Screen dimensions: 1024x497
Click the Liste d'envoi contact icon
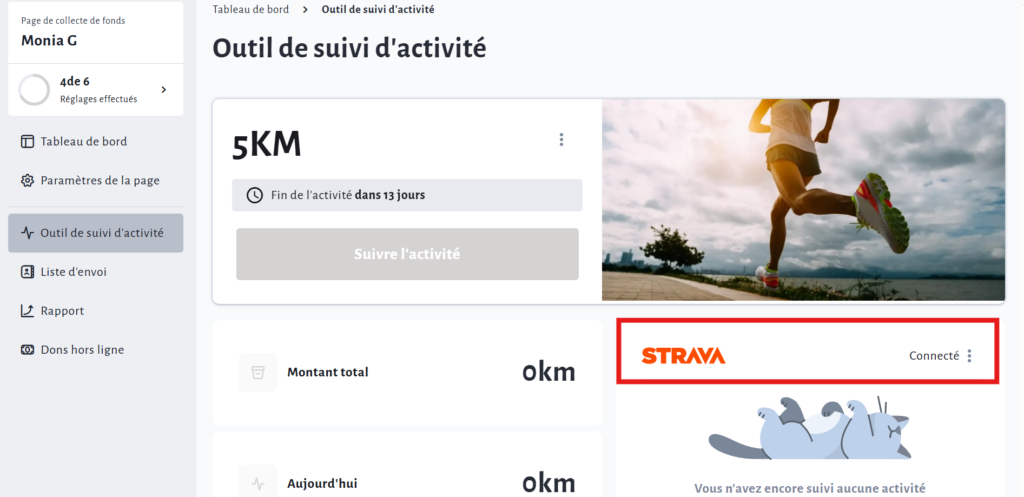coord(27,272)
